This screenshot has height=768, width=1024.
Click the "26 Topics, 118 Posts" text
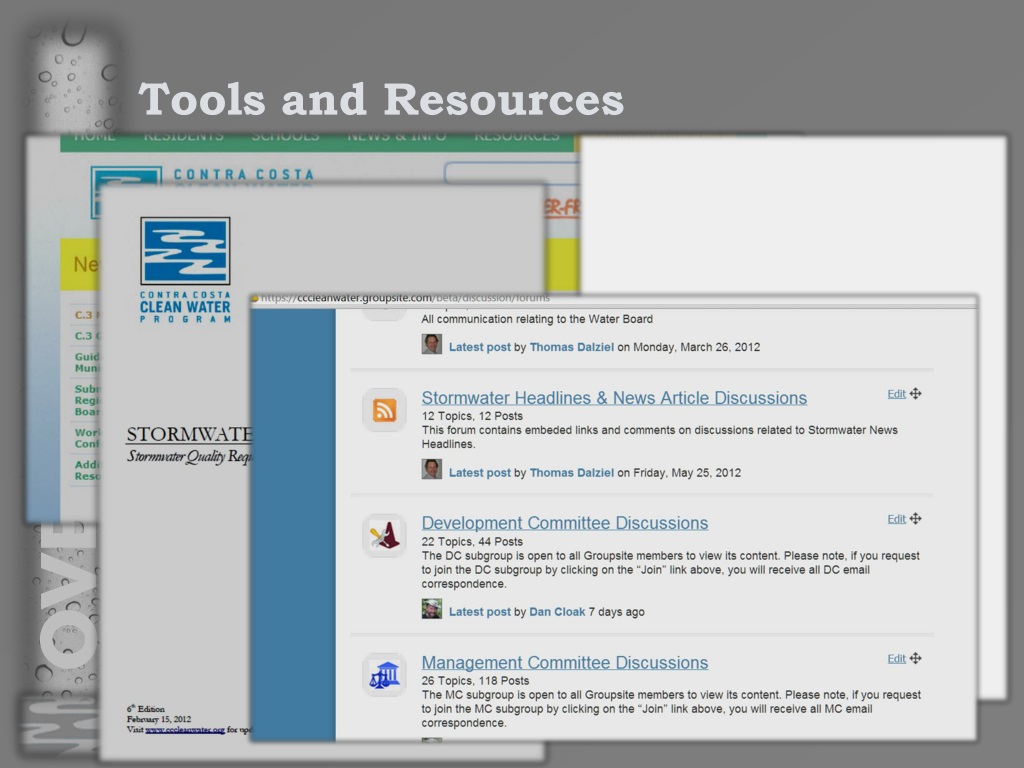click(x=475, y=680)
